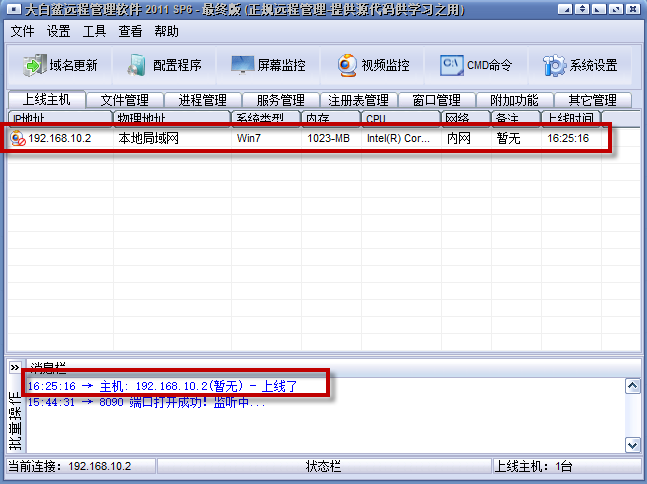Open the 工具 menu

94,31
